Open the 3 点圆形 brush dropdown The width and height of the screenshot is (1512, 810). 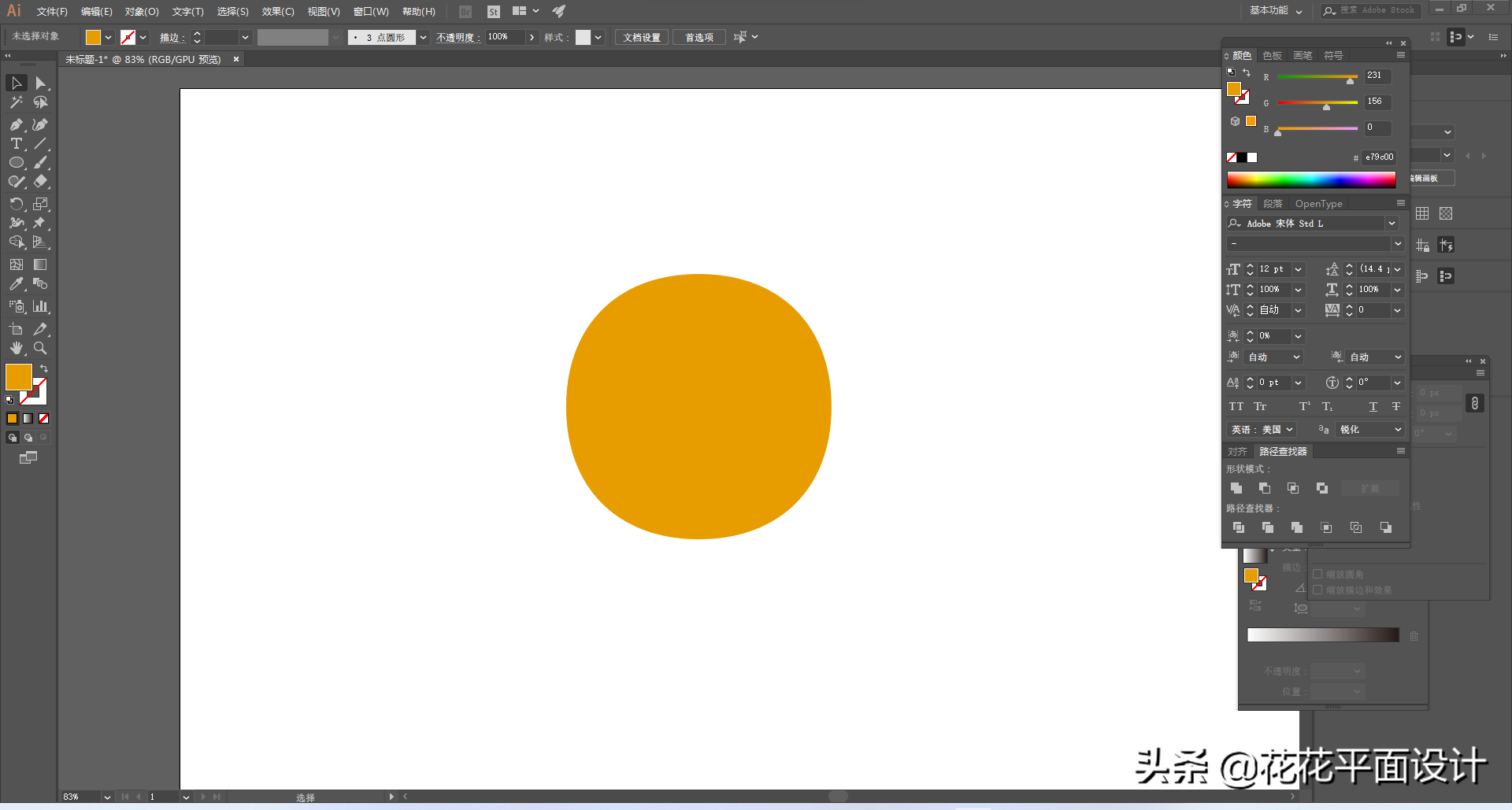[x=424, y=37]
